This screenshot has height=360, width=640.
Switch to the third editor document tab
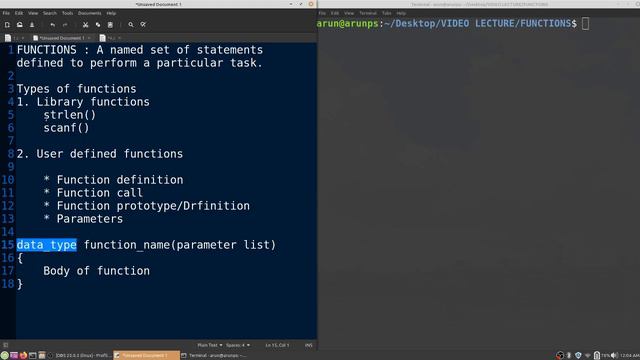tap(107, 38)
